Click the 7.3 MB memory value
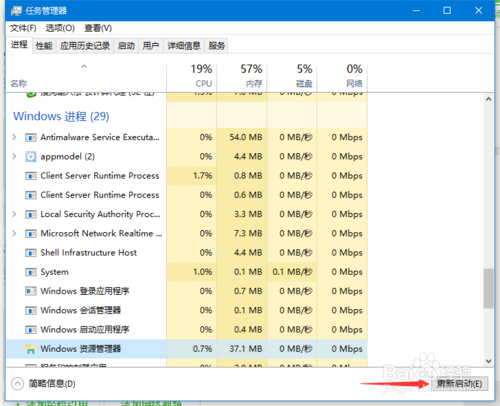Viewport: 500px width, 406px height. [248, 233]
